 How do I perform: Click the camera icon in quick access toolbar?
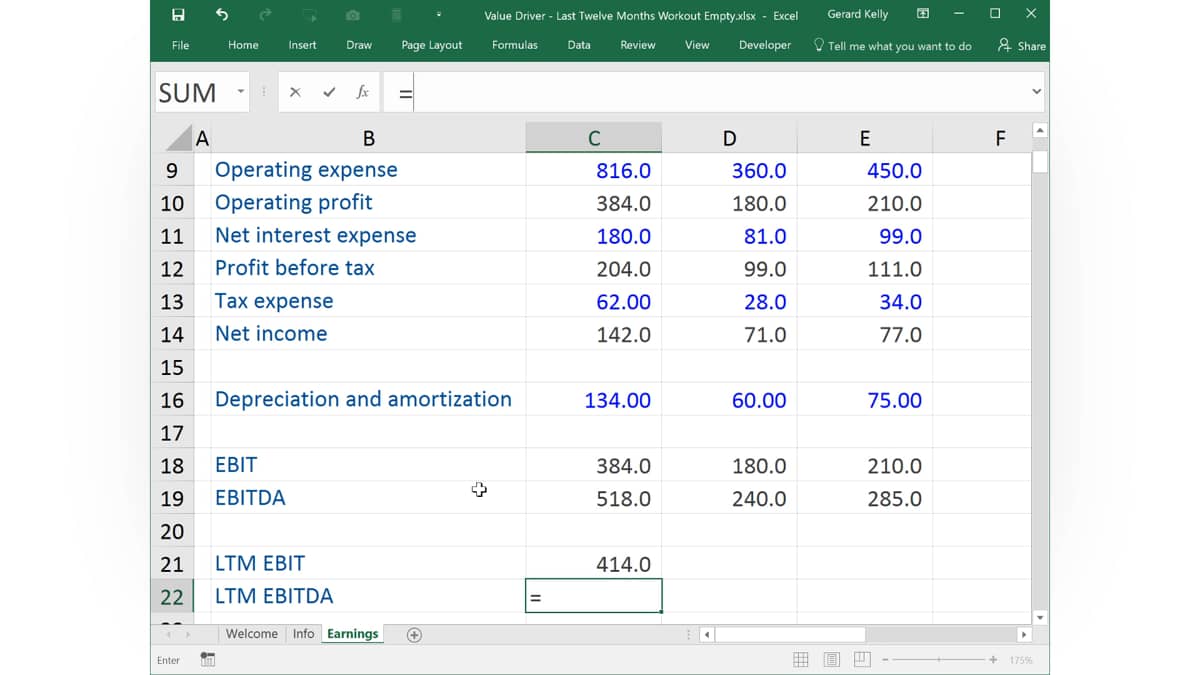353,15
